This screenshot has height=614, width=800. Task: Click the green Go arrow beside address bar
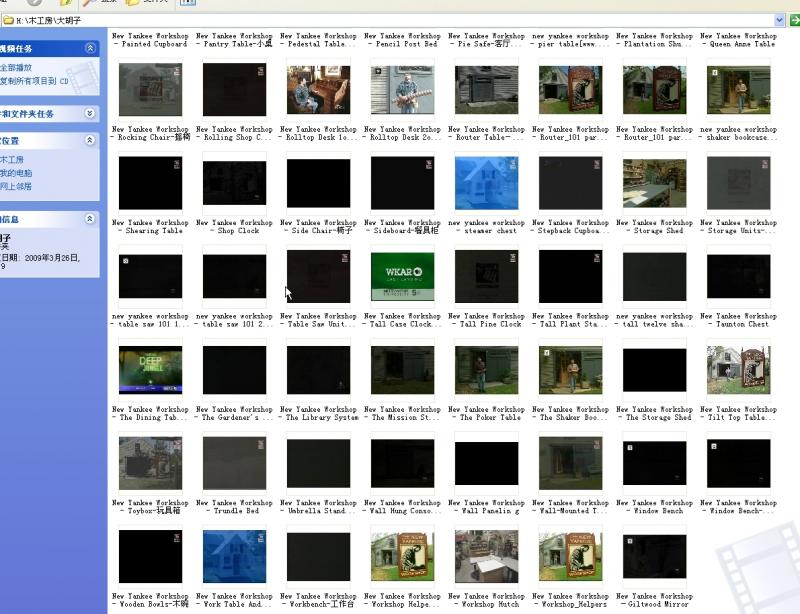coord(794,20)
